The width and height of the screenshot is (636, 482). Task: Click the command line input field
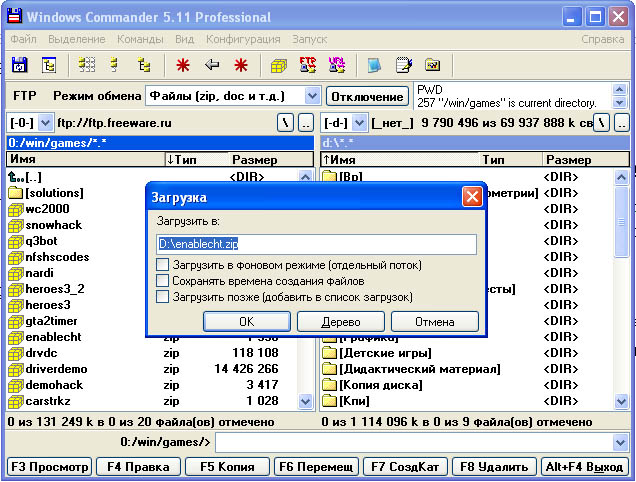pos(414,442)
